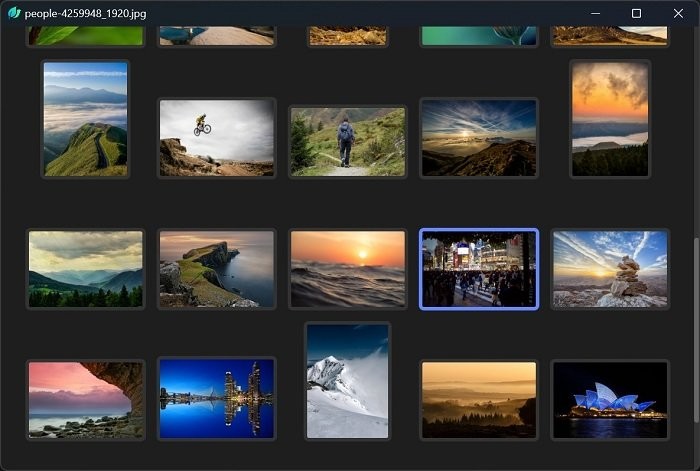
Task: Select the green valley with cloudy sky photo
Action: coord(86,269)
